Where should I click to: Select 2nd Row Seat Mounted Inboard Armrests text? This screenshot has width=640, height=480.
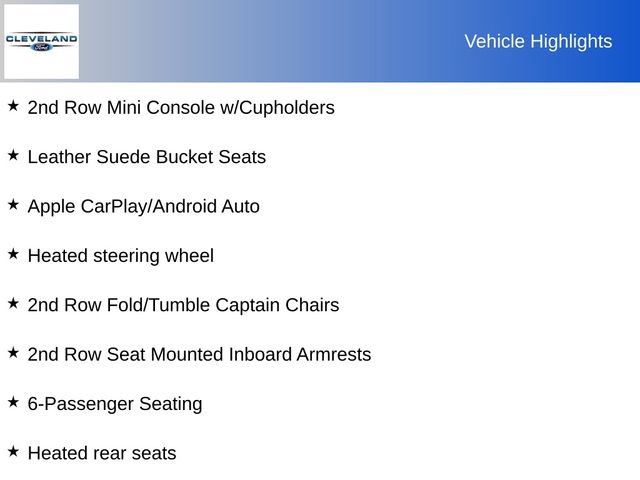pyautogui.click(x=199, y=354)
